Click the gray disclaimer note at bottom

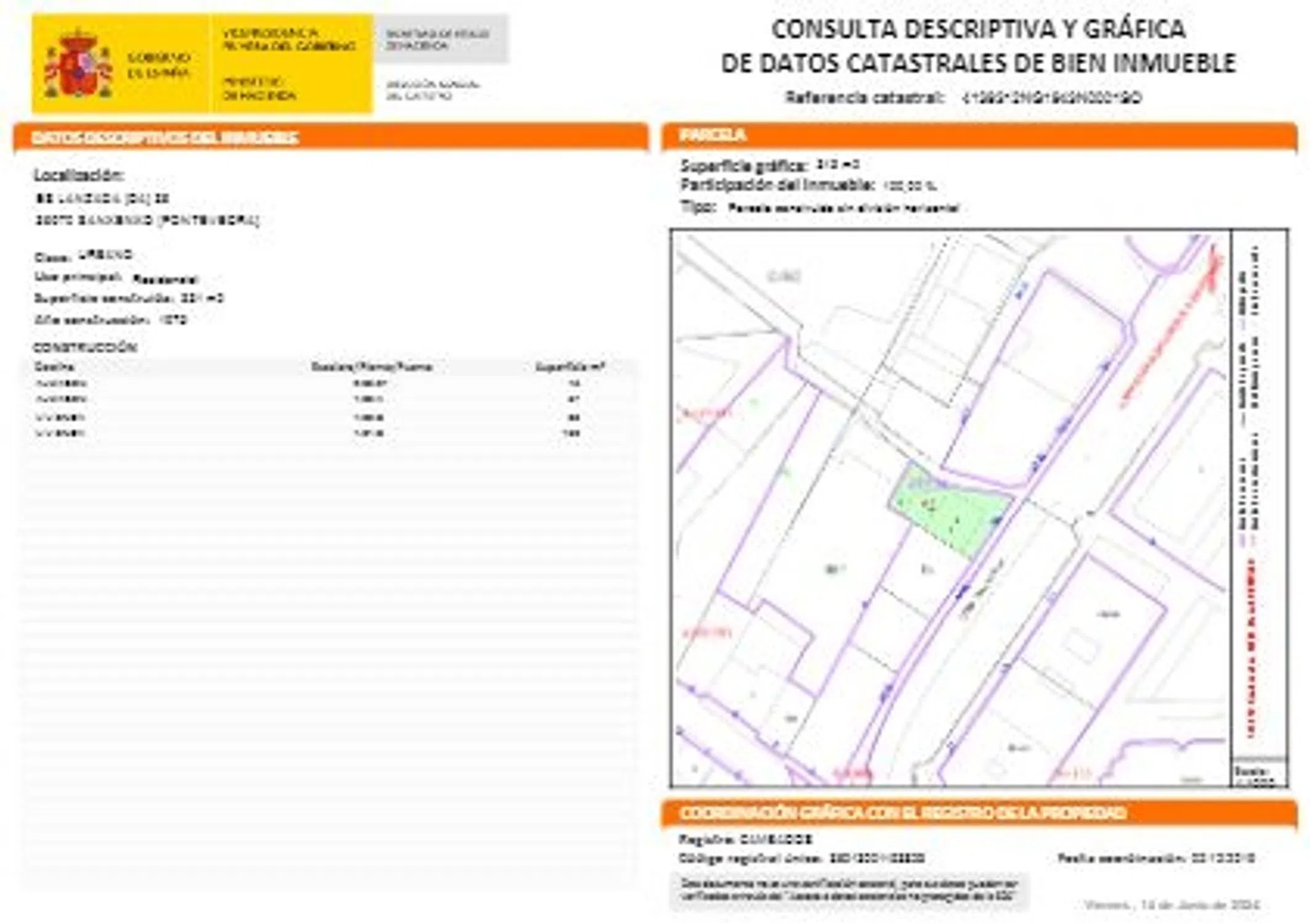point(848,891)
